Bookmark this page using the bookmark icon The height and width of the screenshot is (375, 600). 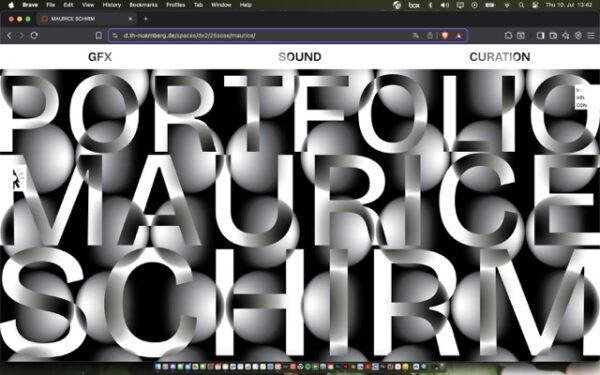99,36
